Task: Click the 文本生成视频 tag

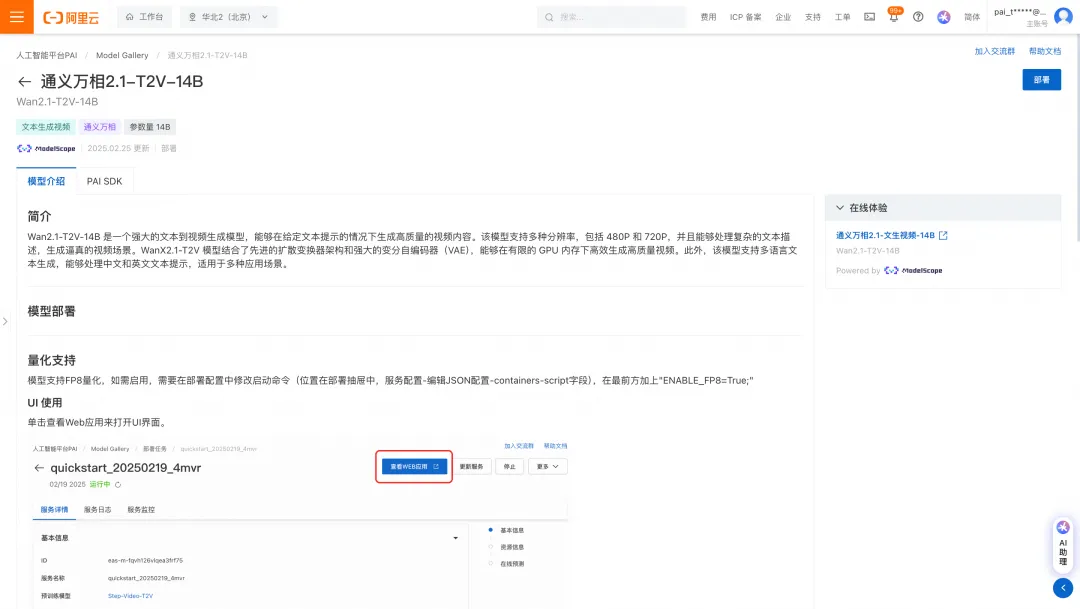Action: [45, 127]
